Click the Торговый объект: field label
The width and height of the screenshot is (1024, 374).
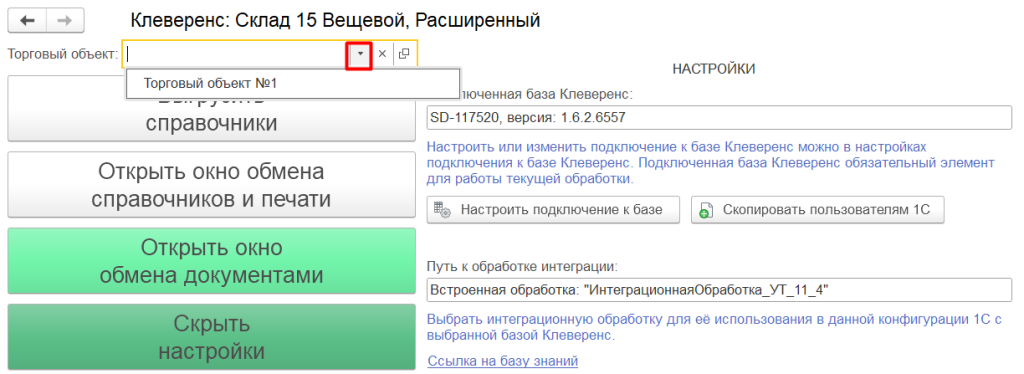(x=63, y=54)
